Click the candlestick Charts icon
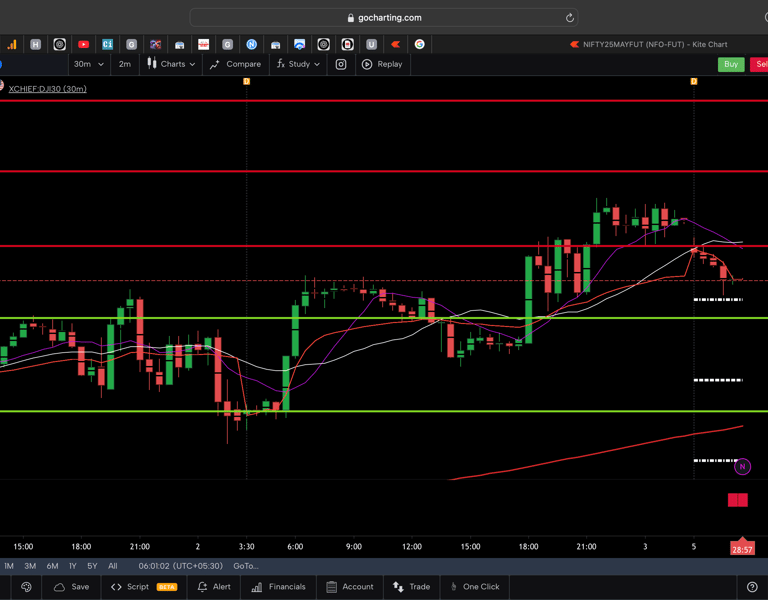 (x=152, y=64)
